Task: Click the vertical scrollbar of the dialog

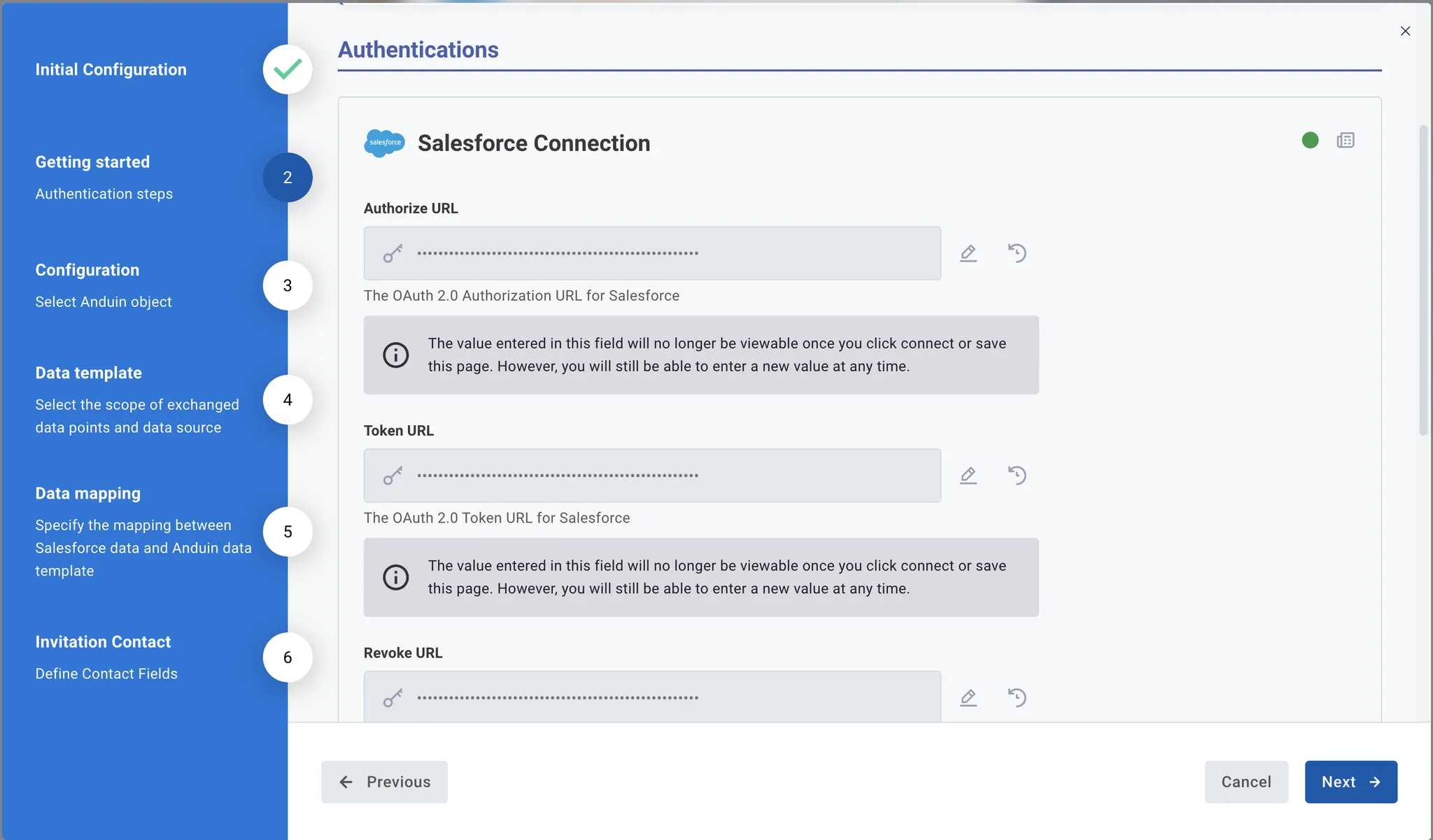Action: [x=1423, y=280]
